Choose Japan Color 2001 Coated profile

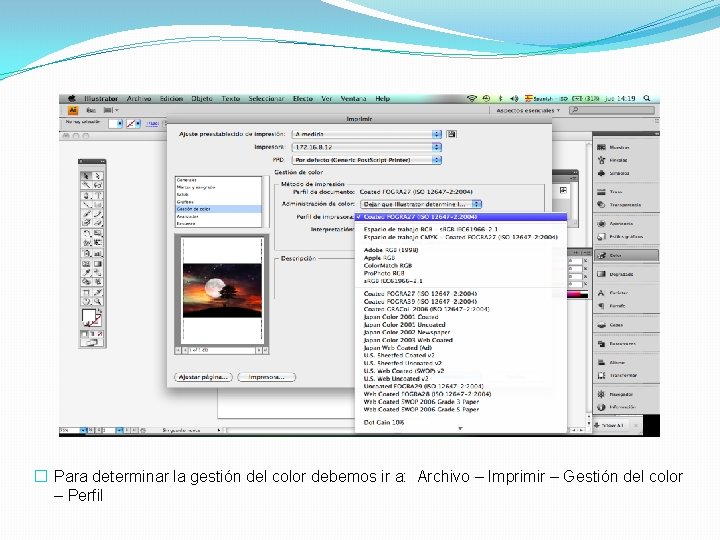tap(401, 317)
